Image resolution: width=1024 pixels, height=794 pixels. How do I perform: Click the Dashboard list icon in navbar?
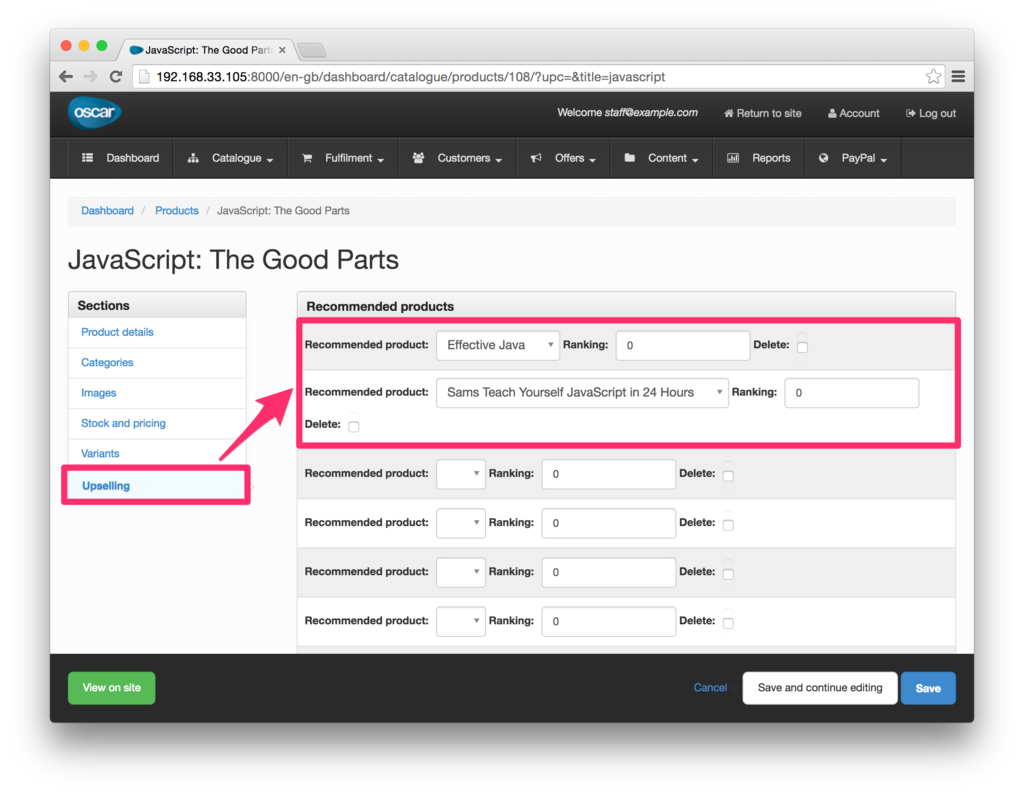point(87,157)
